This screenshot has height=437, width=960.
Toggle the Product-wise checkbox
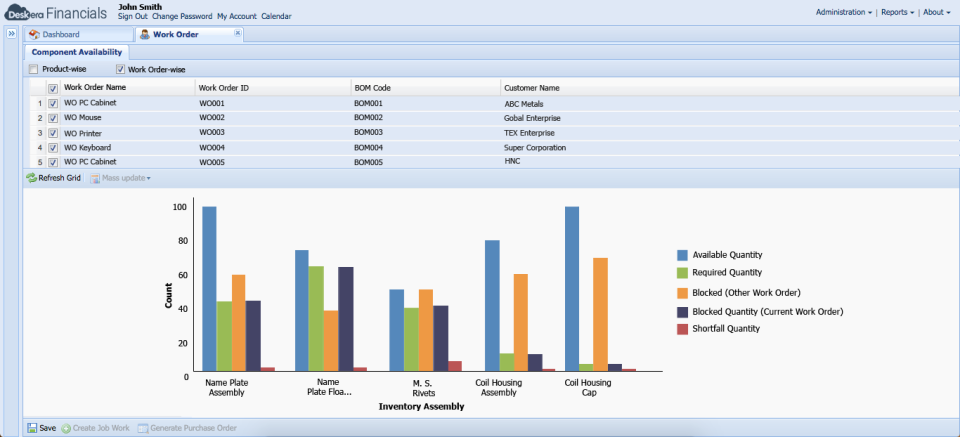pyautogui.click(x=34, y=69)
